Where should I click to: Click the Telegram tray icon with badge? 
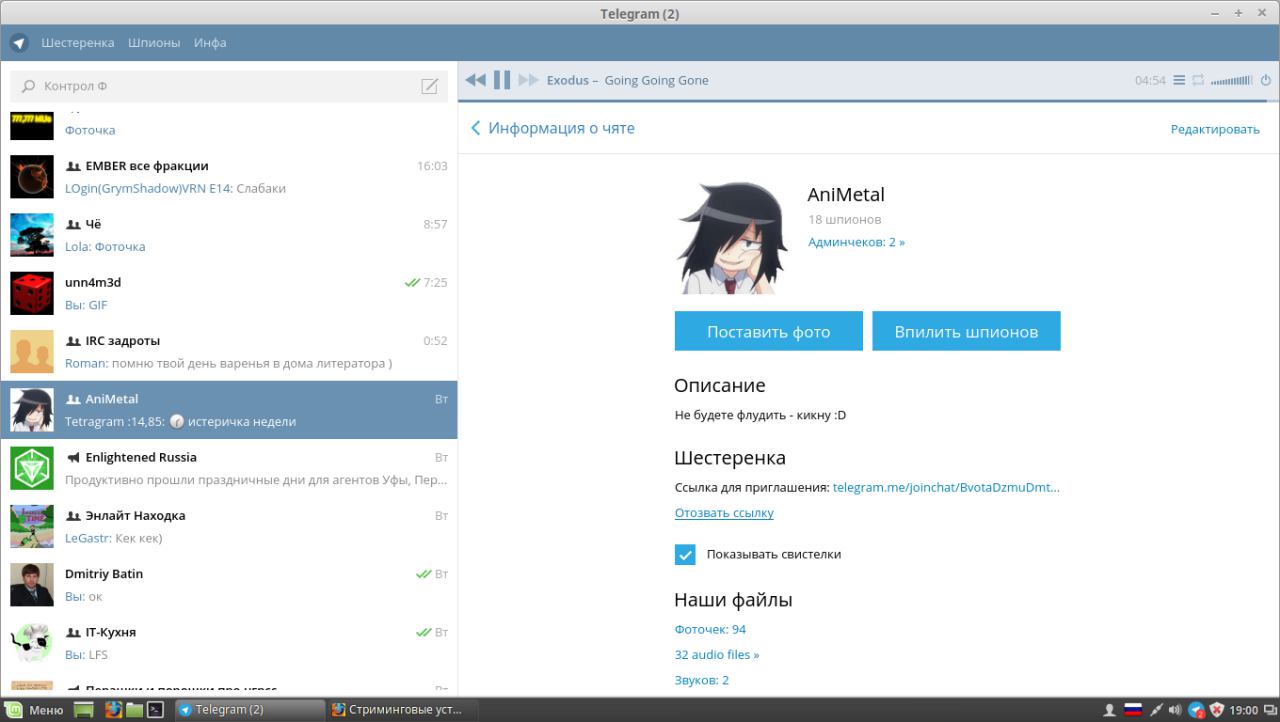tap(1196, 710)
